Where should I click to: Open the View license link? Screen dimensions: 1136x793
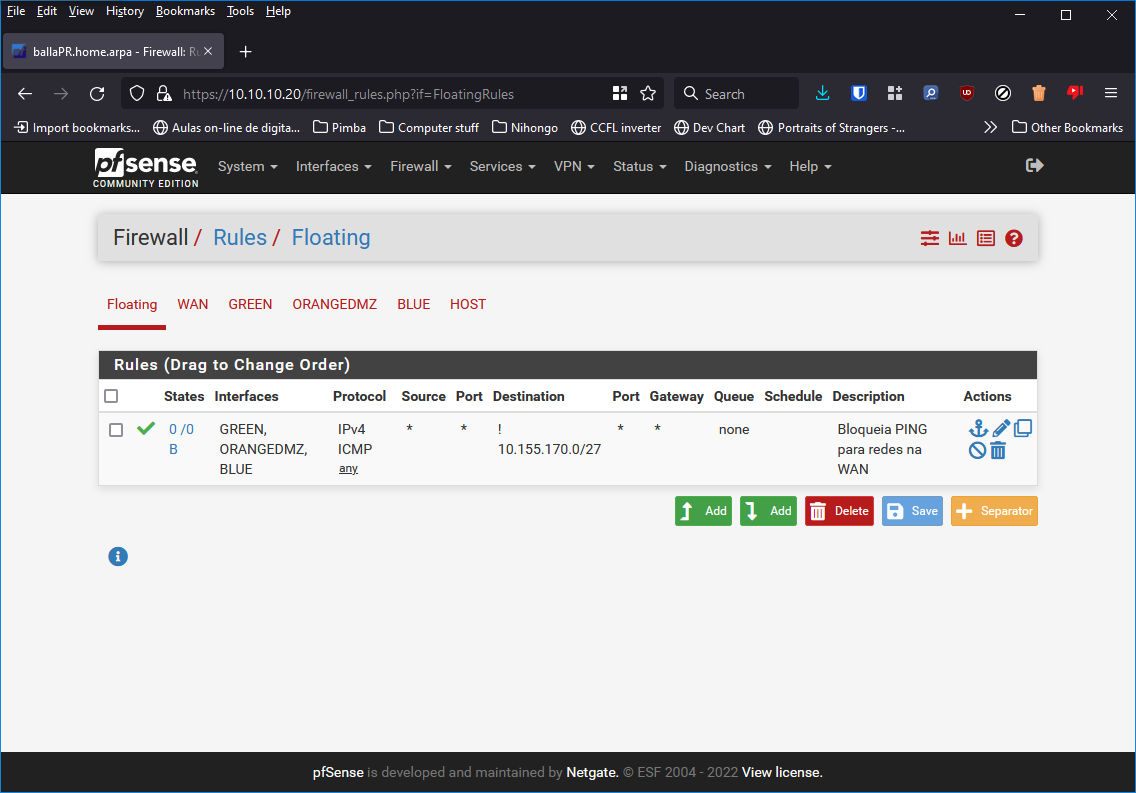782,773
